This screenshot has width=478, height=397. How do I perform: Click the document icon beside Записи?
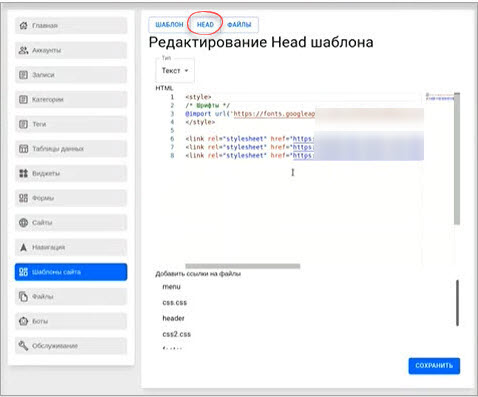23,75
